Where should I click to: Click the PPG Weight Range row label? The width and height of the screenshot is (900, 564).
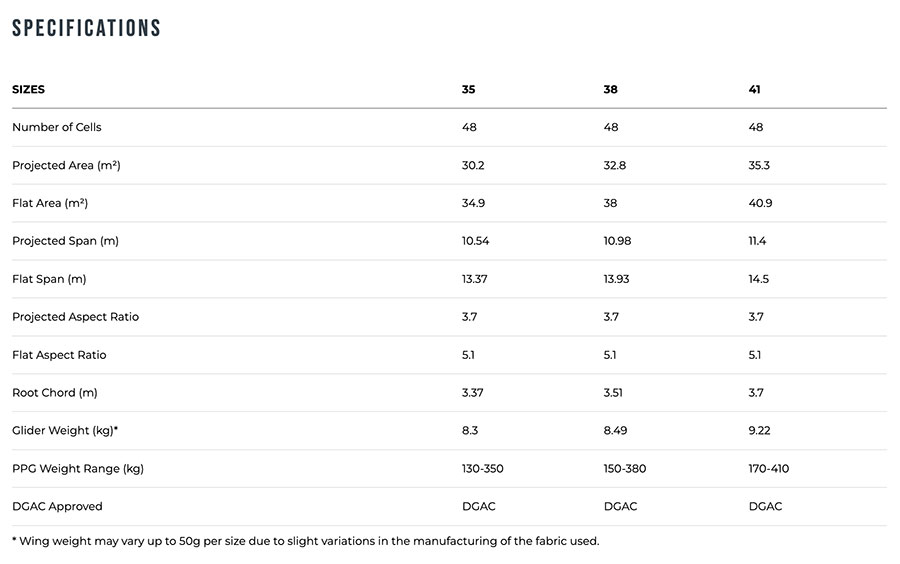77,469
